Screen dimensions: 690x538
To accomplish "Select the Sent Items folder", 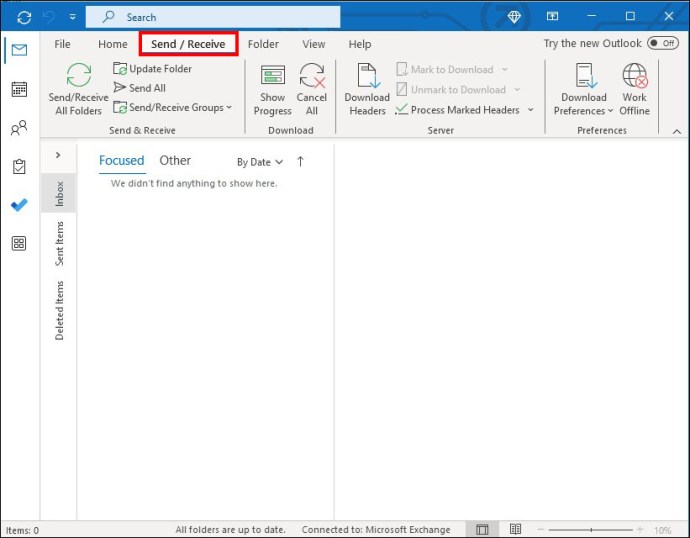I will (x=59, y=244).
